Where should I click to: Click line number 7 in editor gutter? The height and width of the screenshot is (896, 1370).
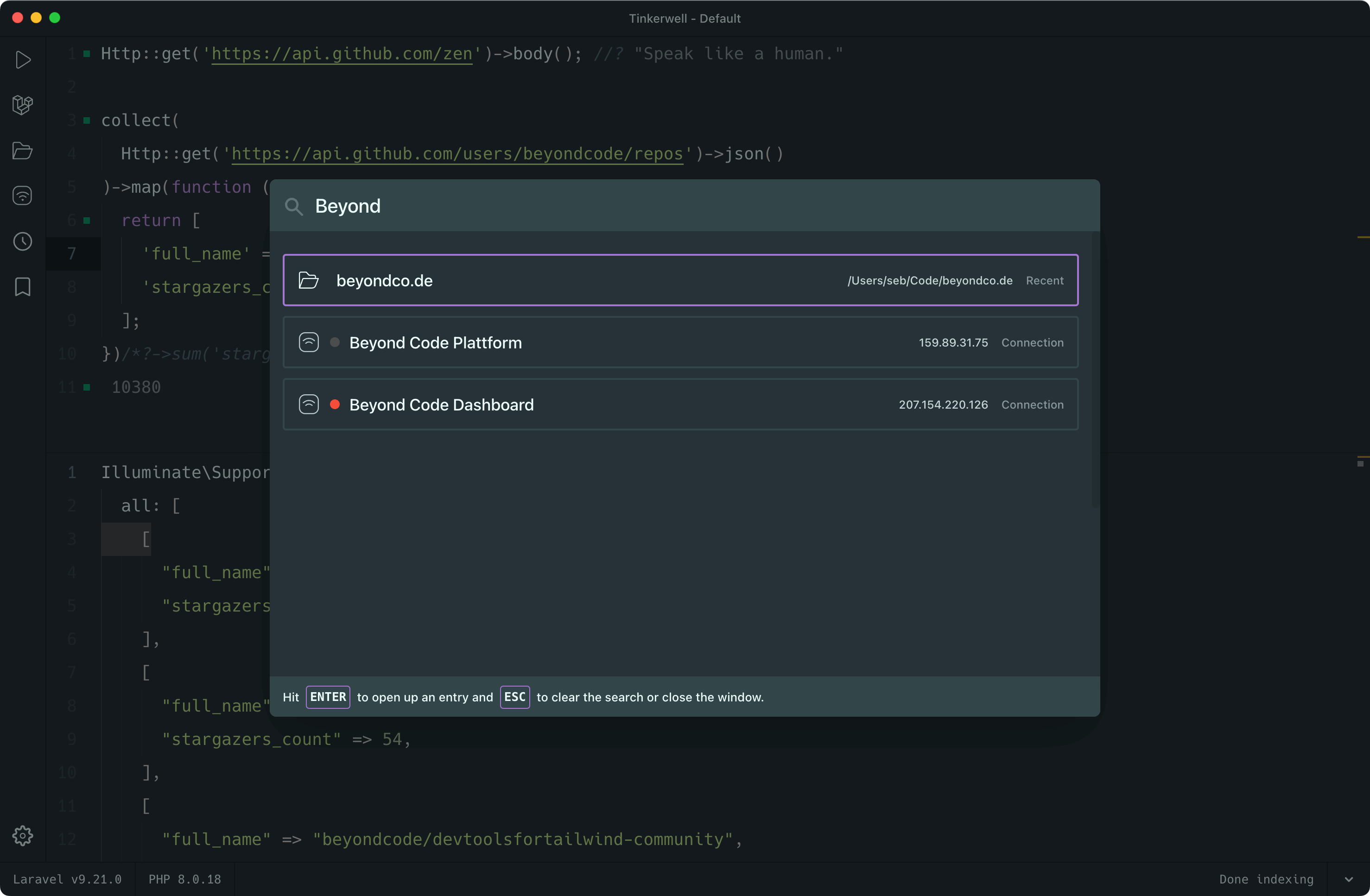[72, 254]
